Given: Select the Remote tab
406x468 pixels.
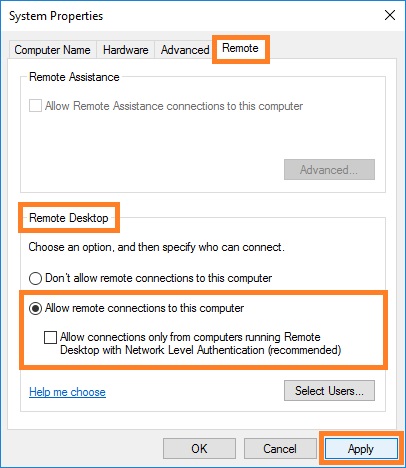Looking at the screenshot, I should click(x=240, y=48).
